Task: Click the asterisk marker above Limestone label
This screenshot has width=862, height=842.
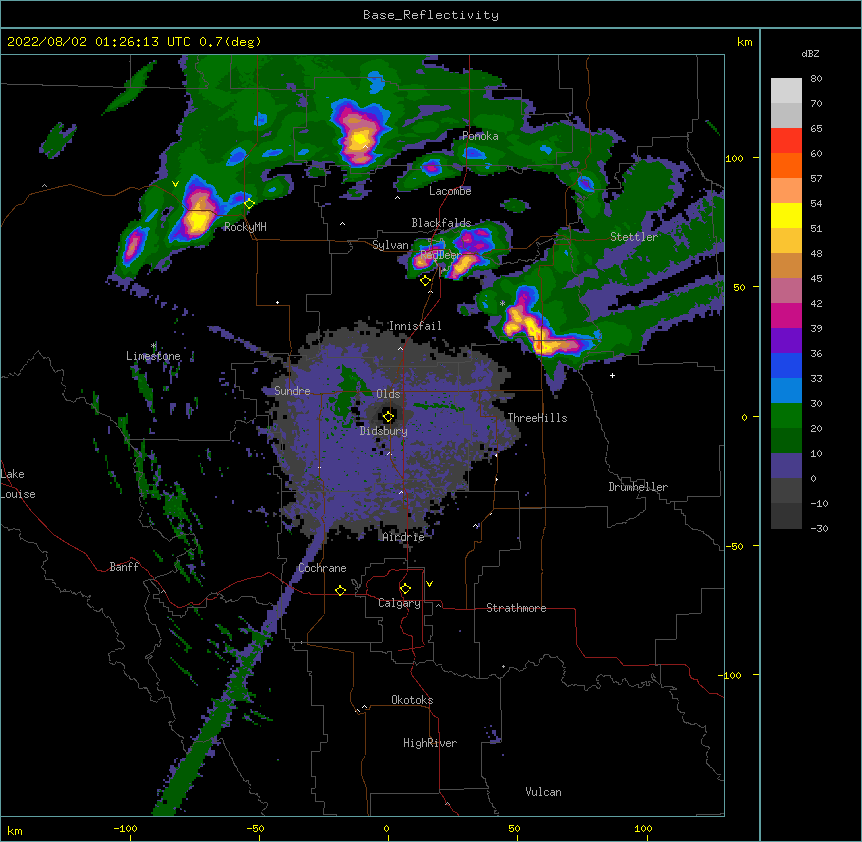Action: click(x=154, y=346)
